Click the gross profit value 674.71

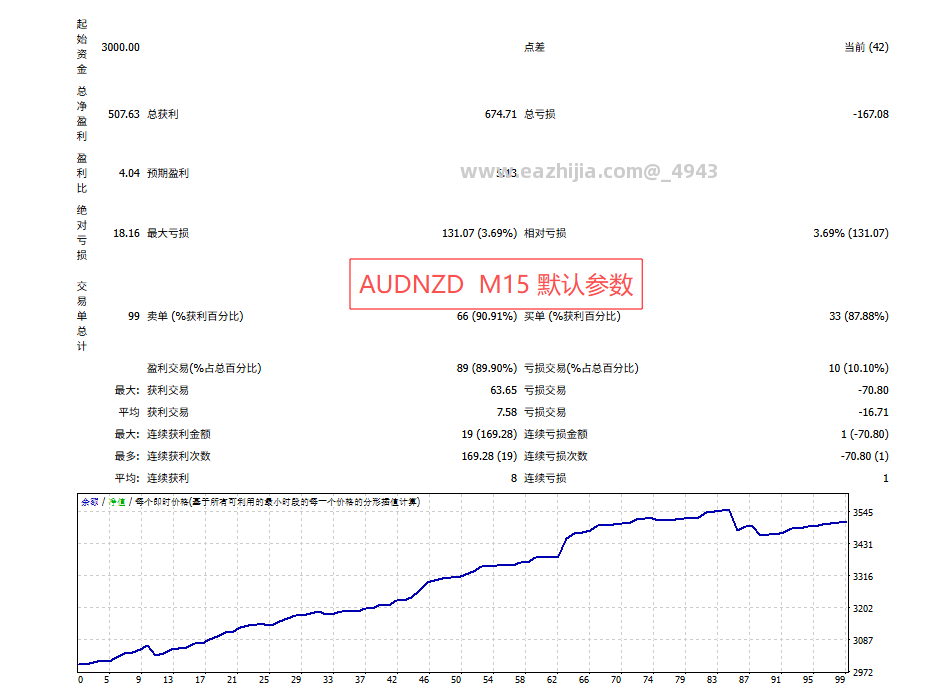(501, 114)
